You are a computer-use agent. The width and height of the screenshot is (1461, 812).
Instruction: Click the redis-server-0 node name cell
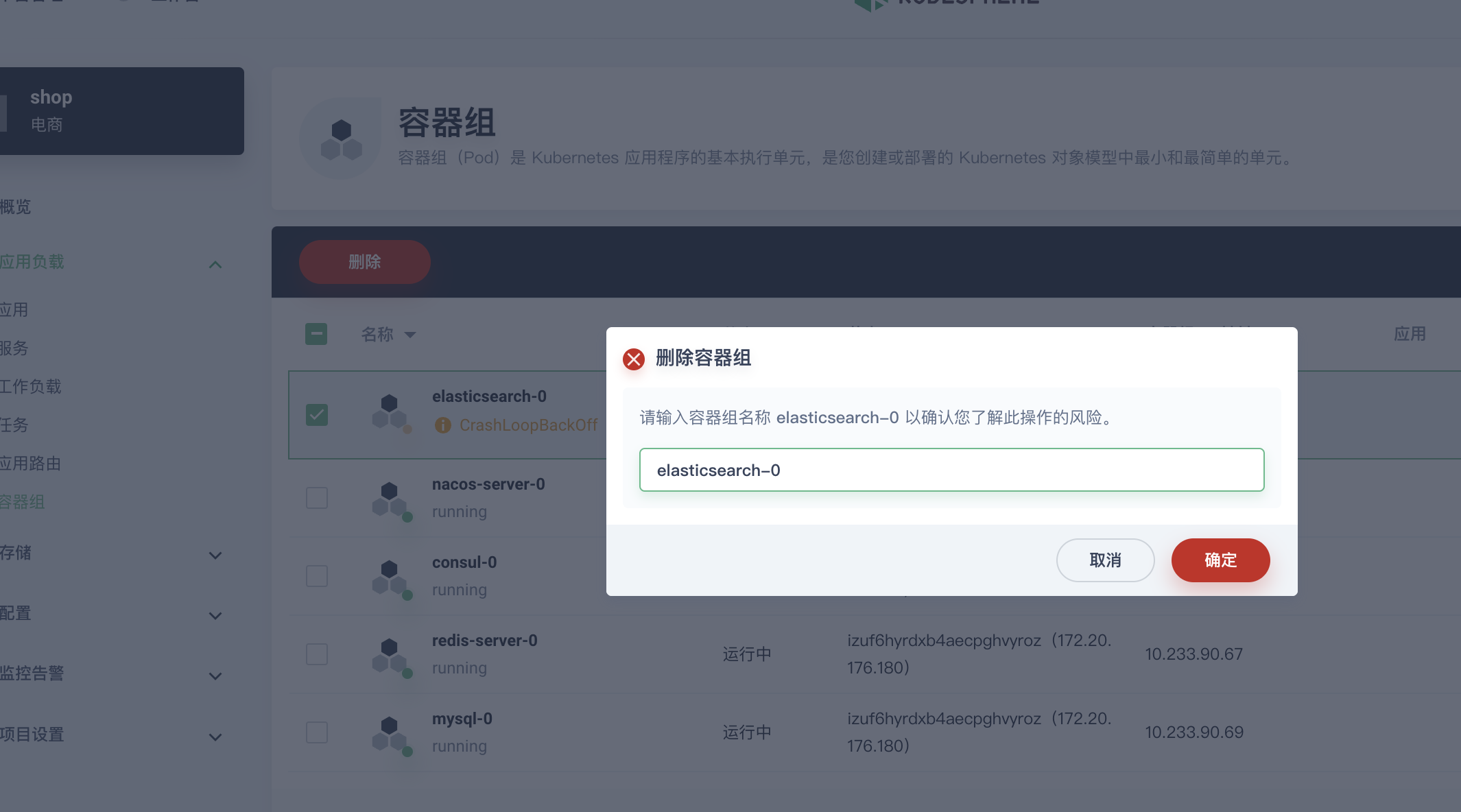point(979,654)
